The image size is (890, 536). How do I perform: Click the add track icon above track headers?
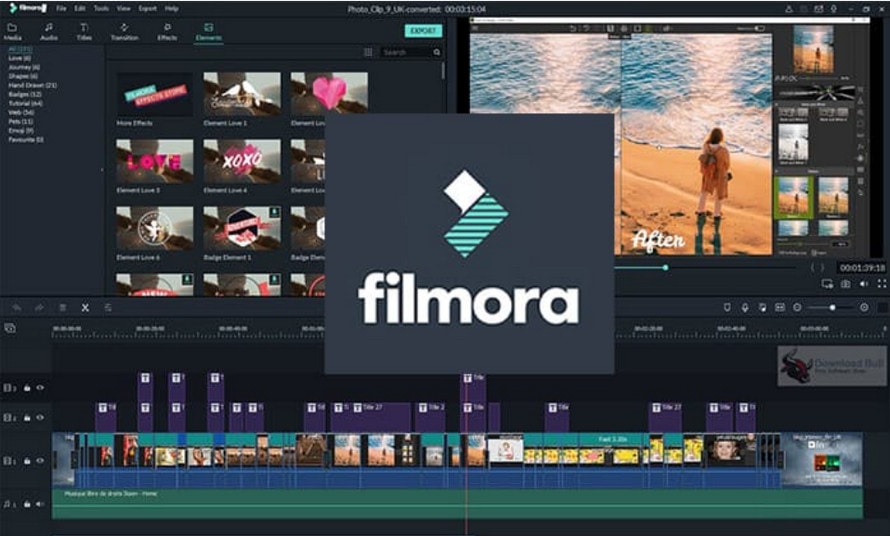click(x=10, y=328)
